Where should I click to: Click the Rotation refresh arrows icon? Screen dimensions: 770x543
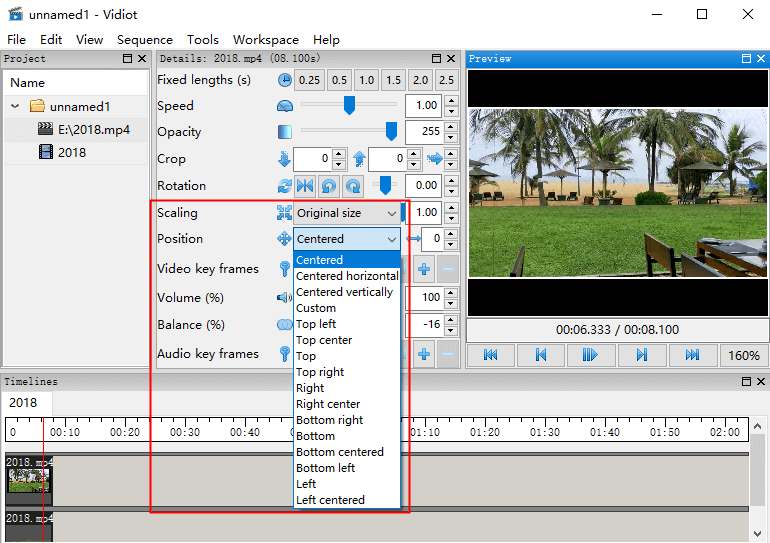[284, 186]
